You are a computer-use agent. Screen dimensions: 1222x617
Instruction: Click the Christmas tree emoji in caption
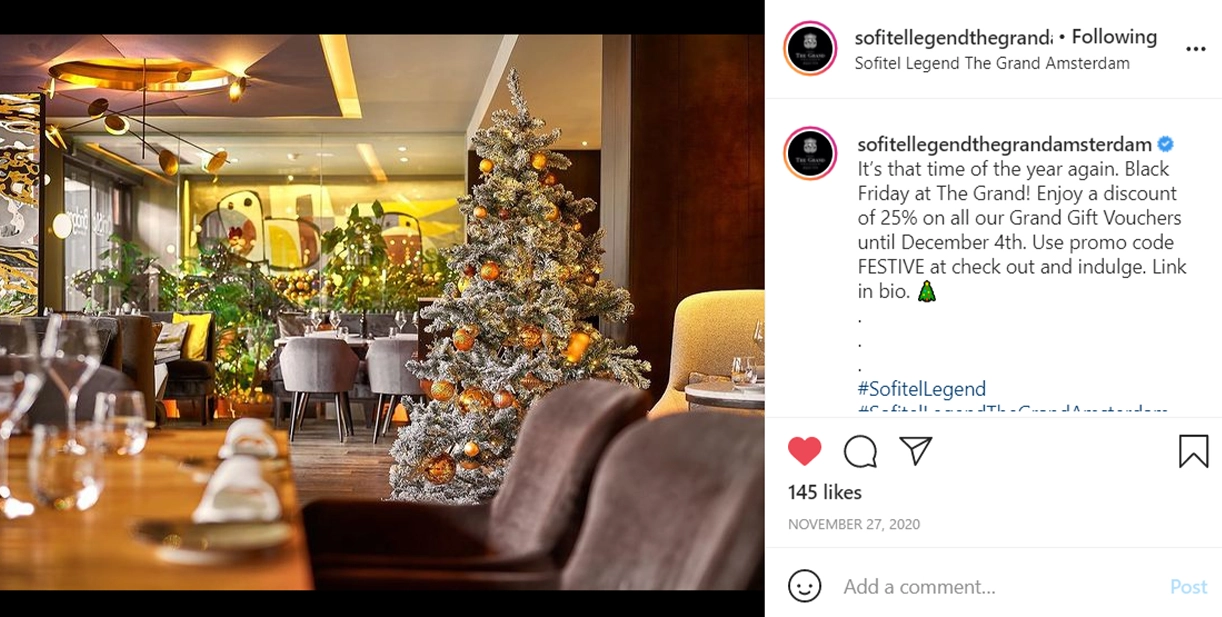[x=927, y=292]
